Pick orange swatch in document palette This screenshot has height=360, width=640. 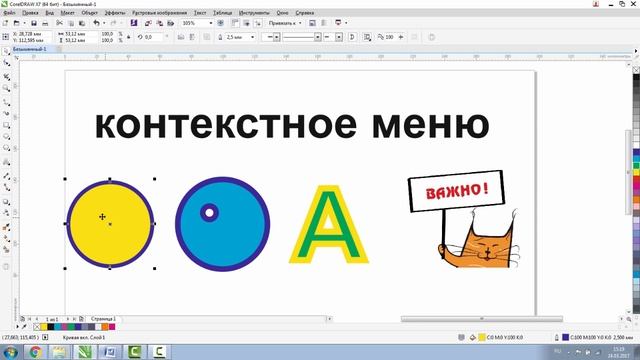(105, 327)
